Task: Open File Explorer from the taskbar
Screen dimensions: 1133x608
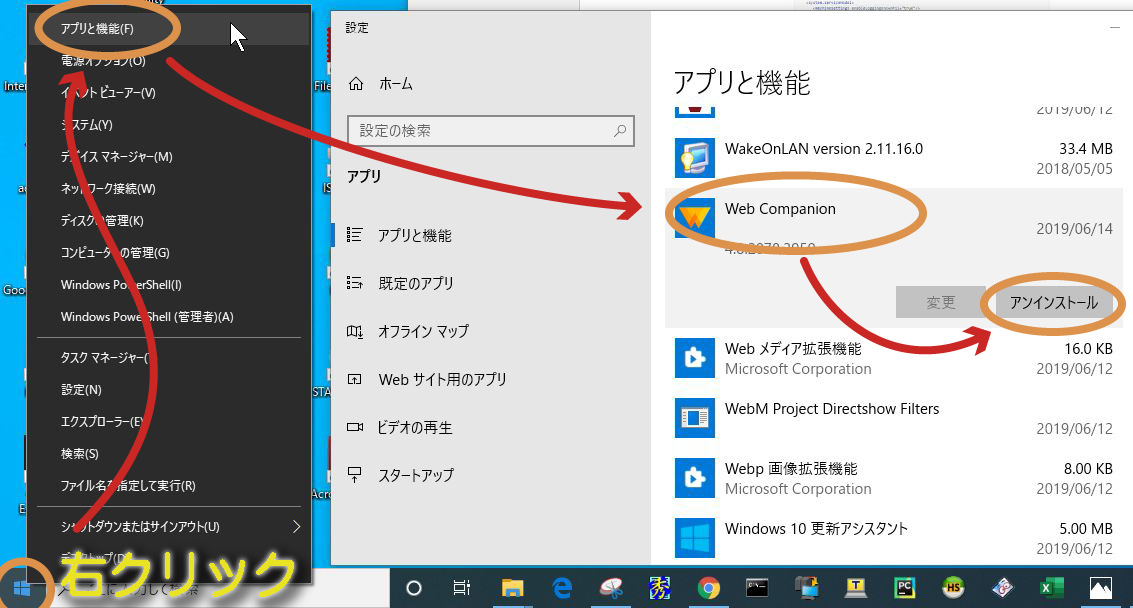Action: click(512, 588)
